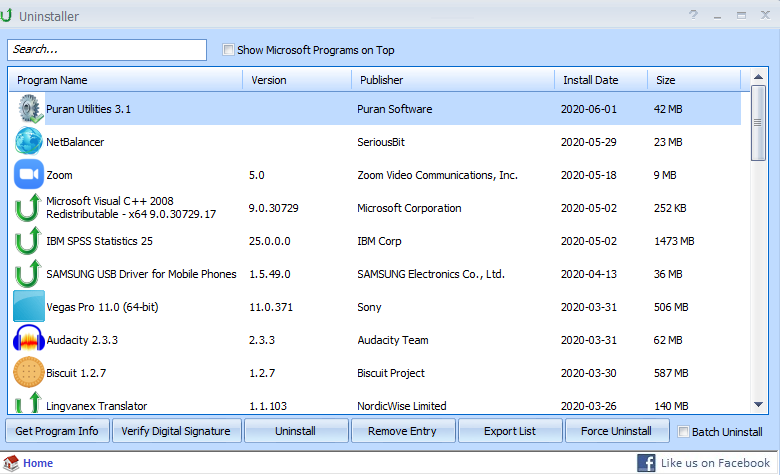Screen dimensions: 780x475
Task: Click the Zoom camera icon
Action: 28,175
